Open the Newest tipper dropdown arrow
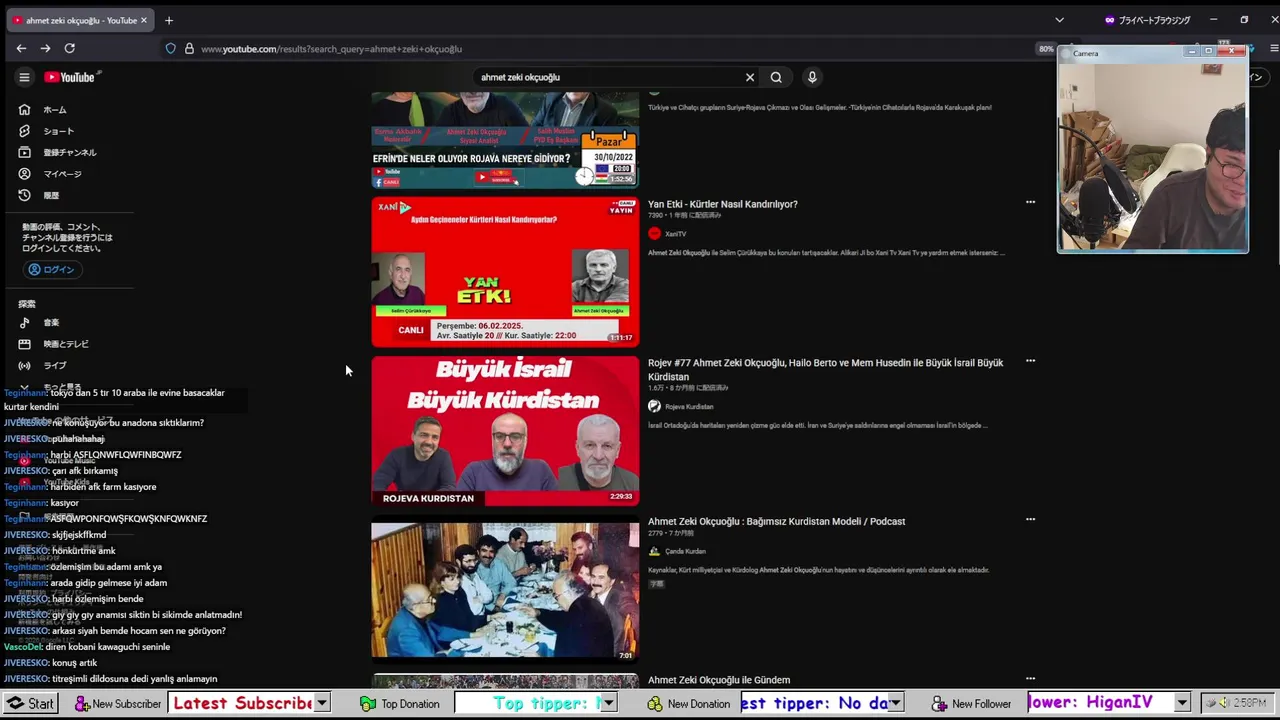 coord(896,703)
